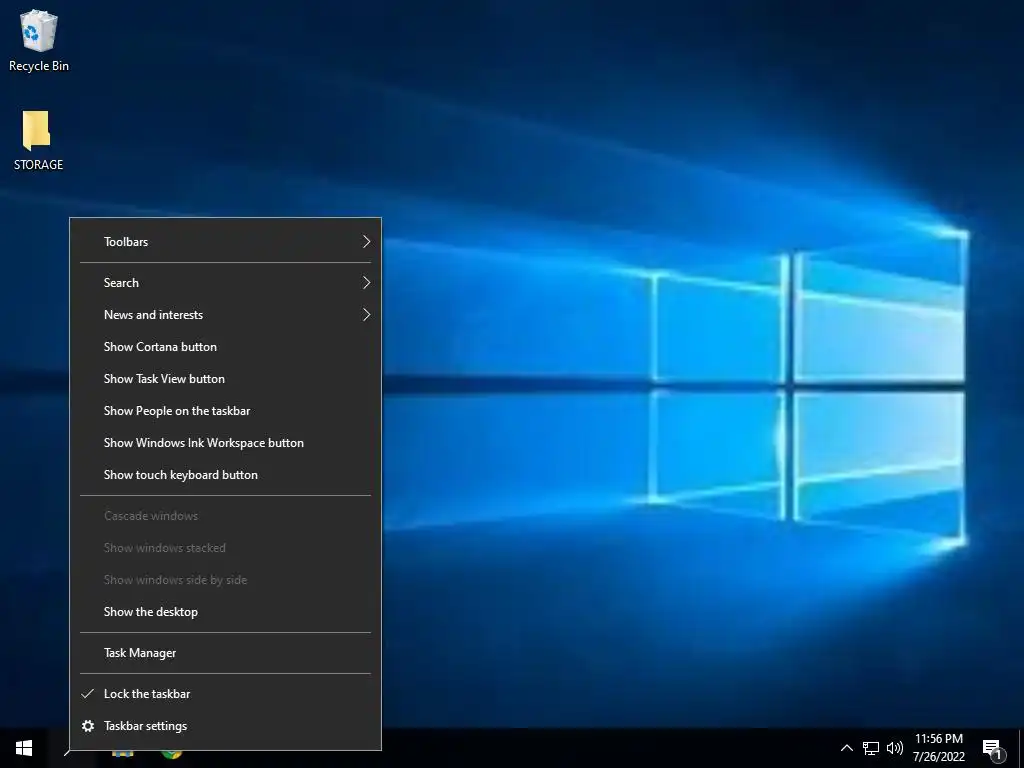Image resolution: width=1024 pixels, height=768 pixels.
Task: Choose Show the desktop menu entry
Action: coord(225,612)
